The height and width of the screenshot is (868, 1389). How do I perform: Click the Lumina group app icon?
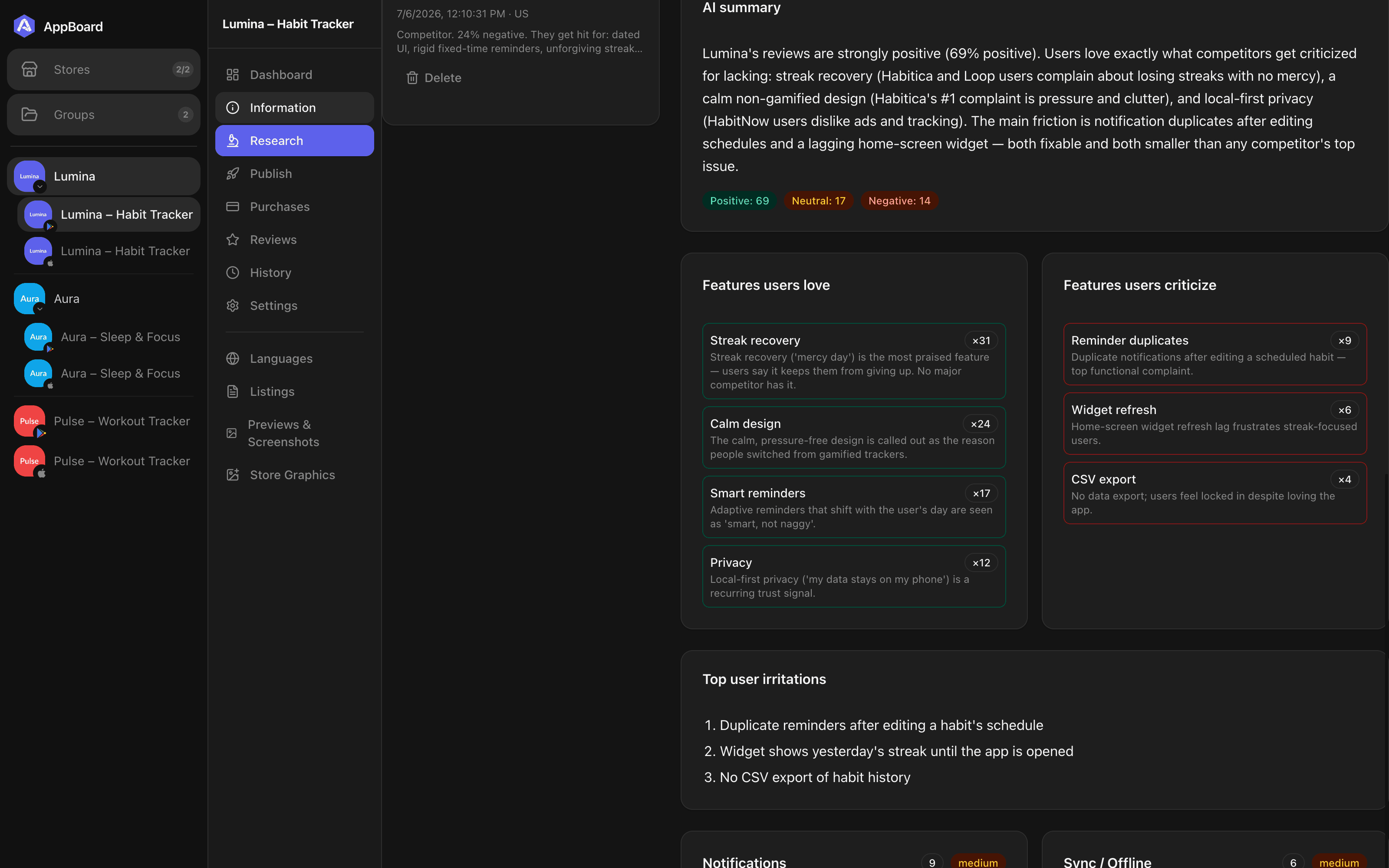[x=29, y=176]
